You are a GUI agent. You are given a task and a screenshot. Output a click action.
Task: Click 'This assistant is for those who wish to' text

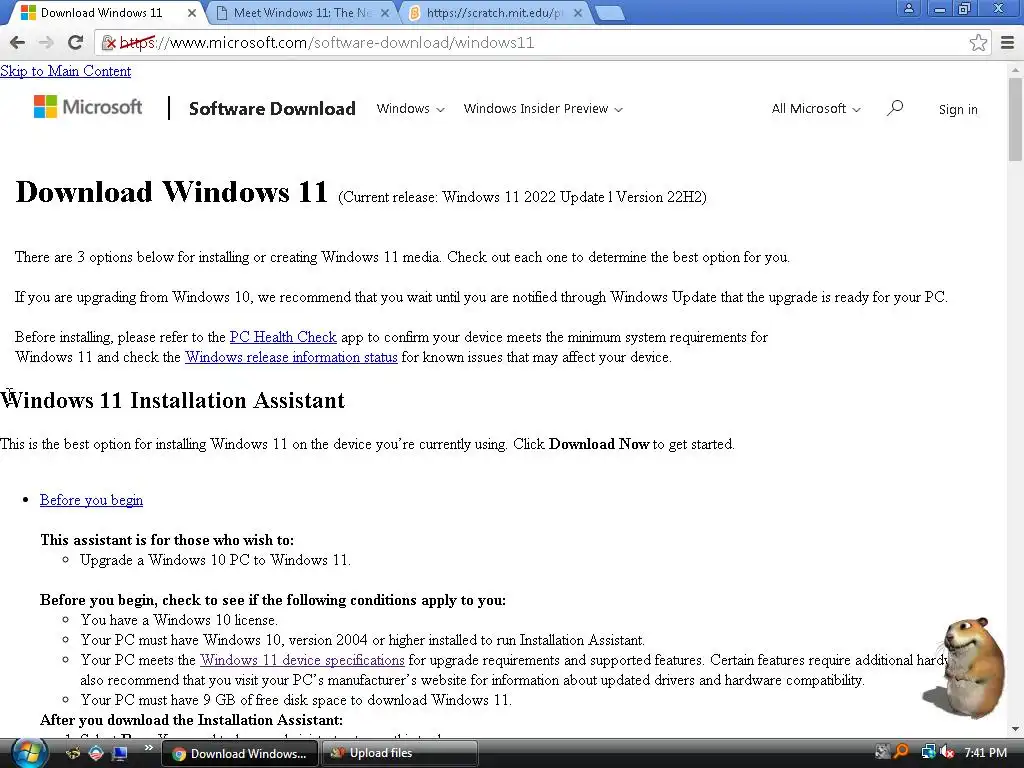[167, 540]
